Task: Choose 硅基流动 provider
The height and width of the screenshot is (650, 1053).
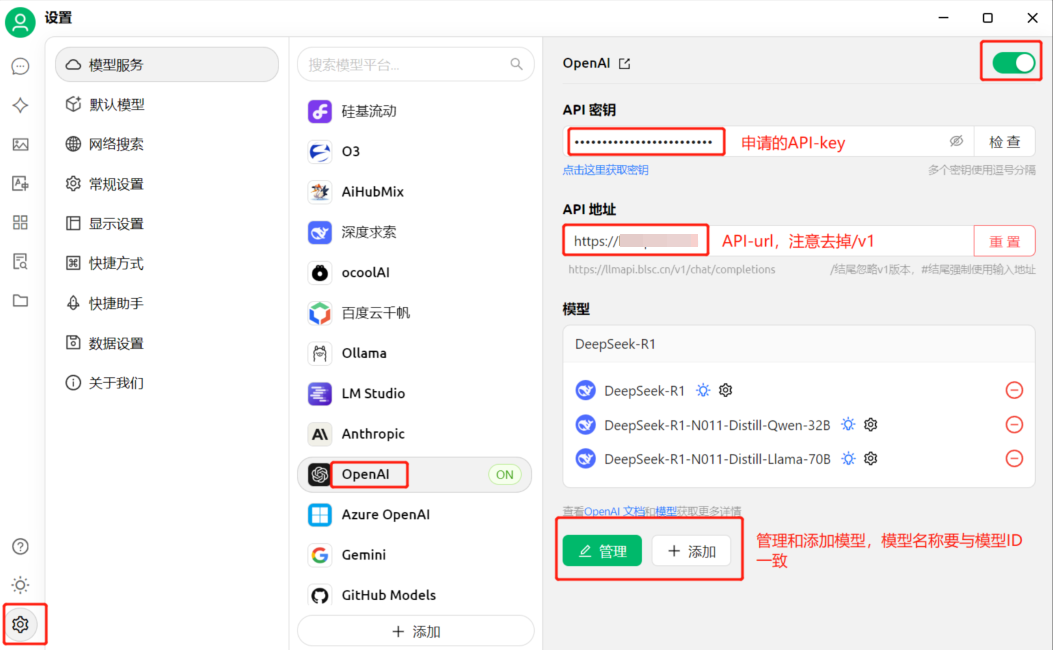Action: tap(415, 111)
